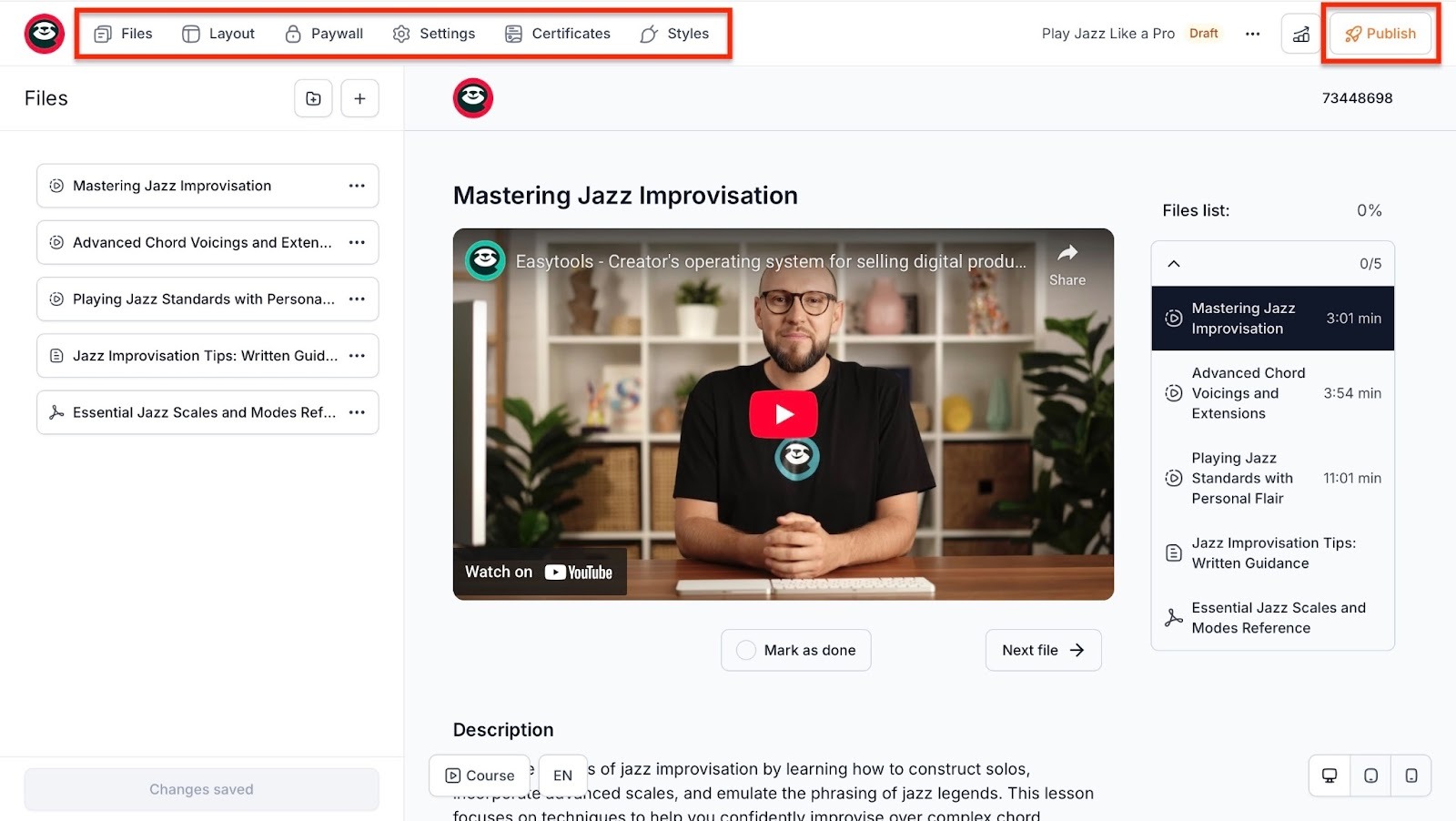Open options menu for Mastering Jazz Improvisation file

pos(357,186)
